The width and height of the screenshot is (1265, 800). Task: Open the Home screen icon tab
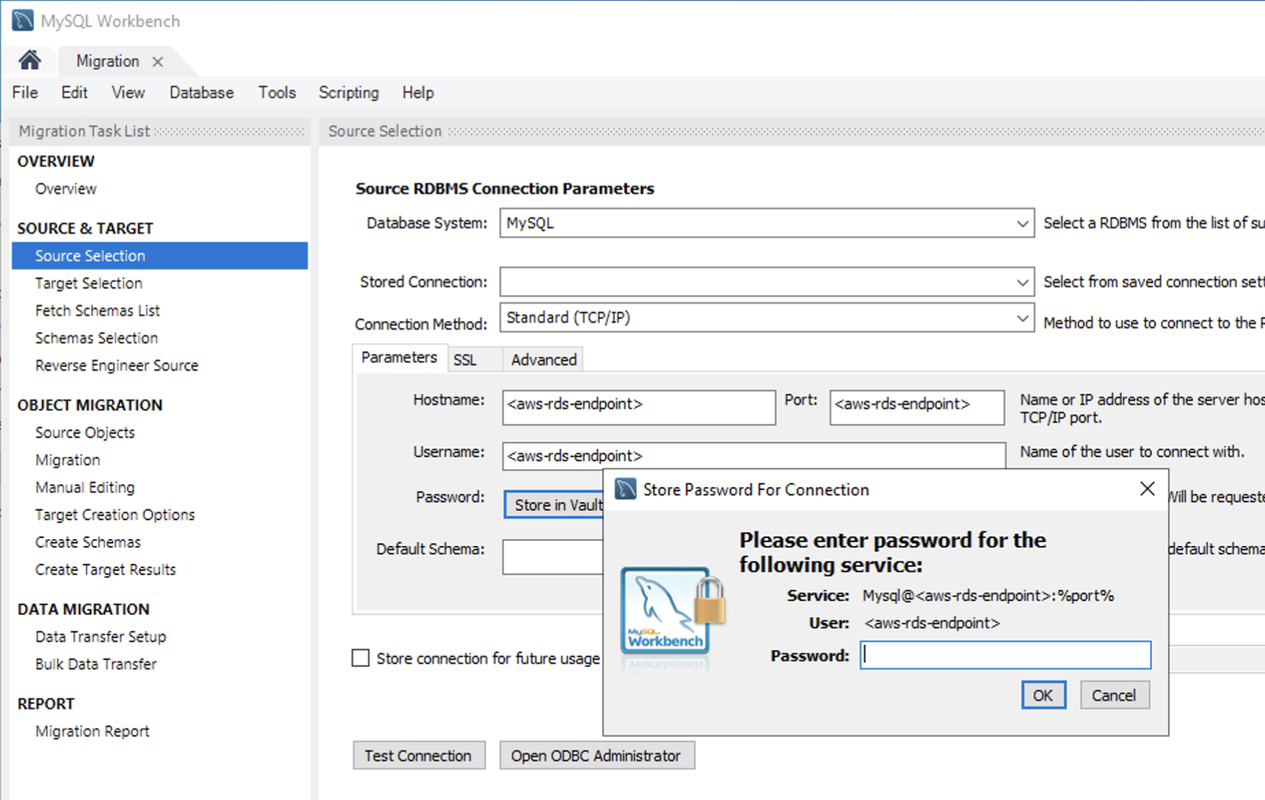click(30, 60)
